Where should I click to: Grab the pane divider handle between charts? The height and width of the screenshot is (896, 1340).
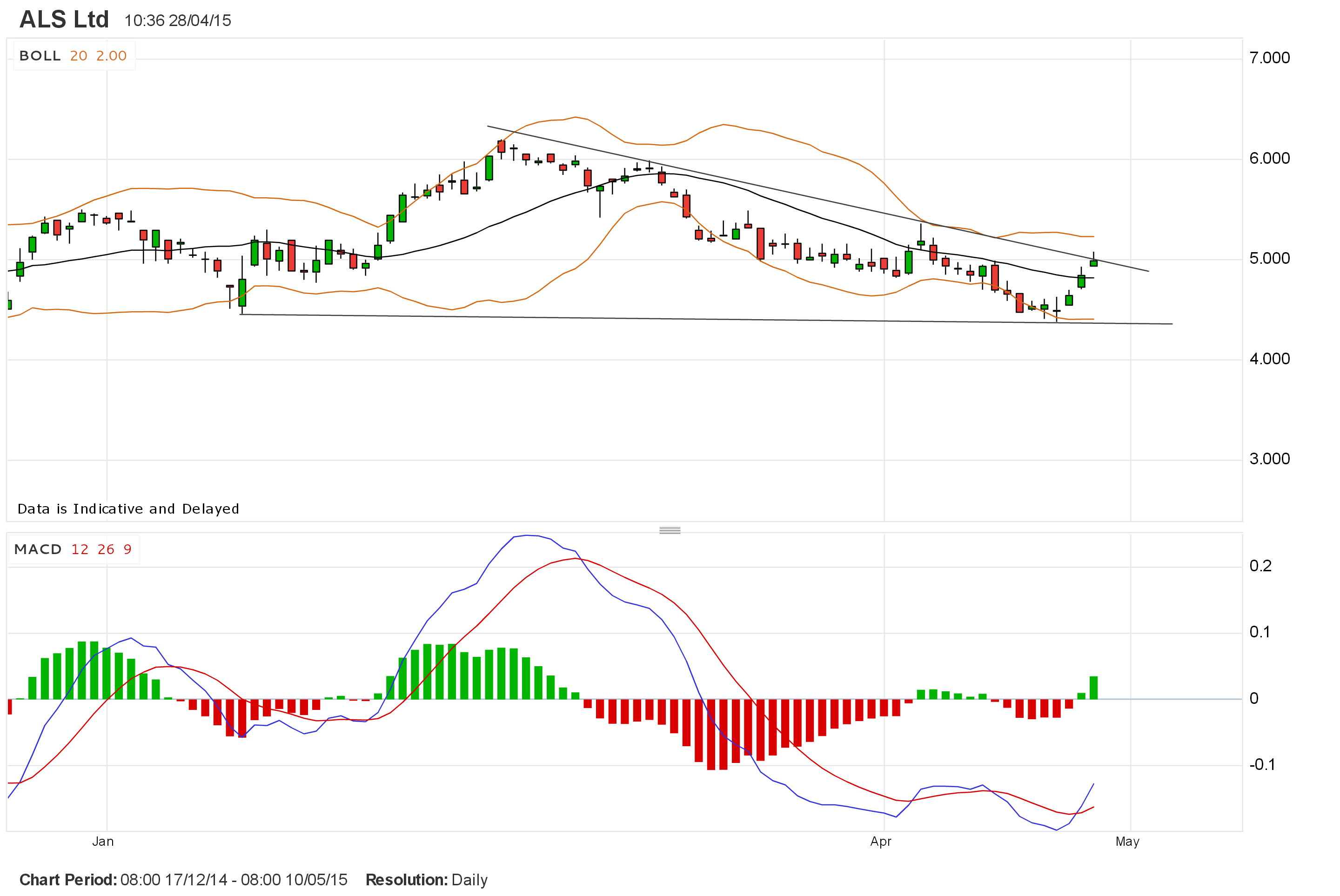pyautogui.click(x=670, y=530)
